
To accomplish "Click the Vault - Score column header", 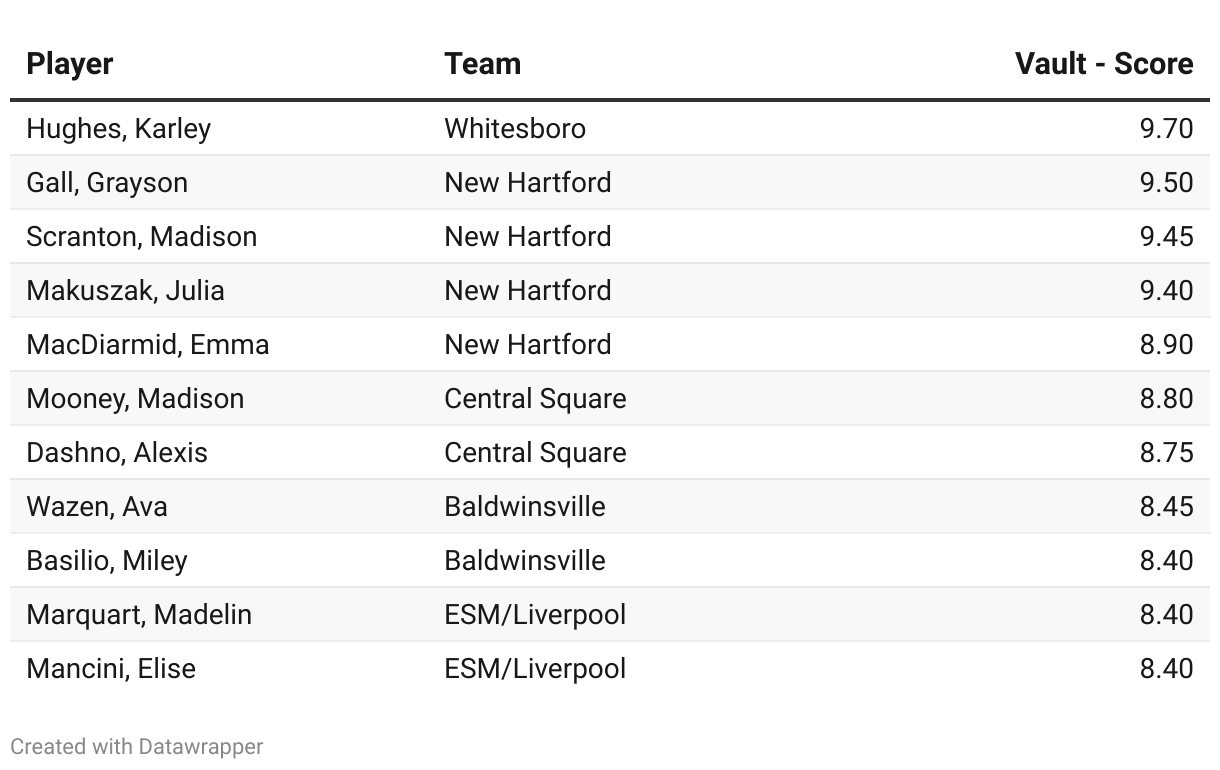I will [1104, 64].
